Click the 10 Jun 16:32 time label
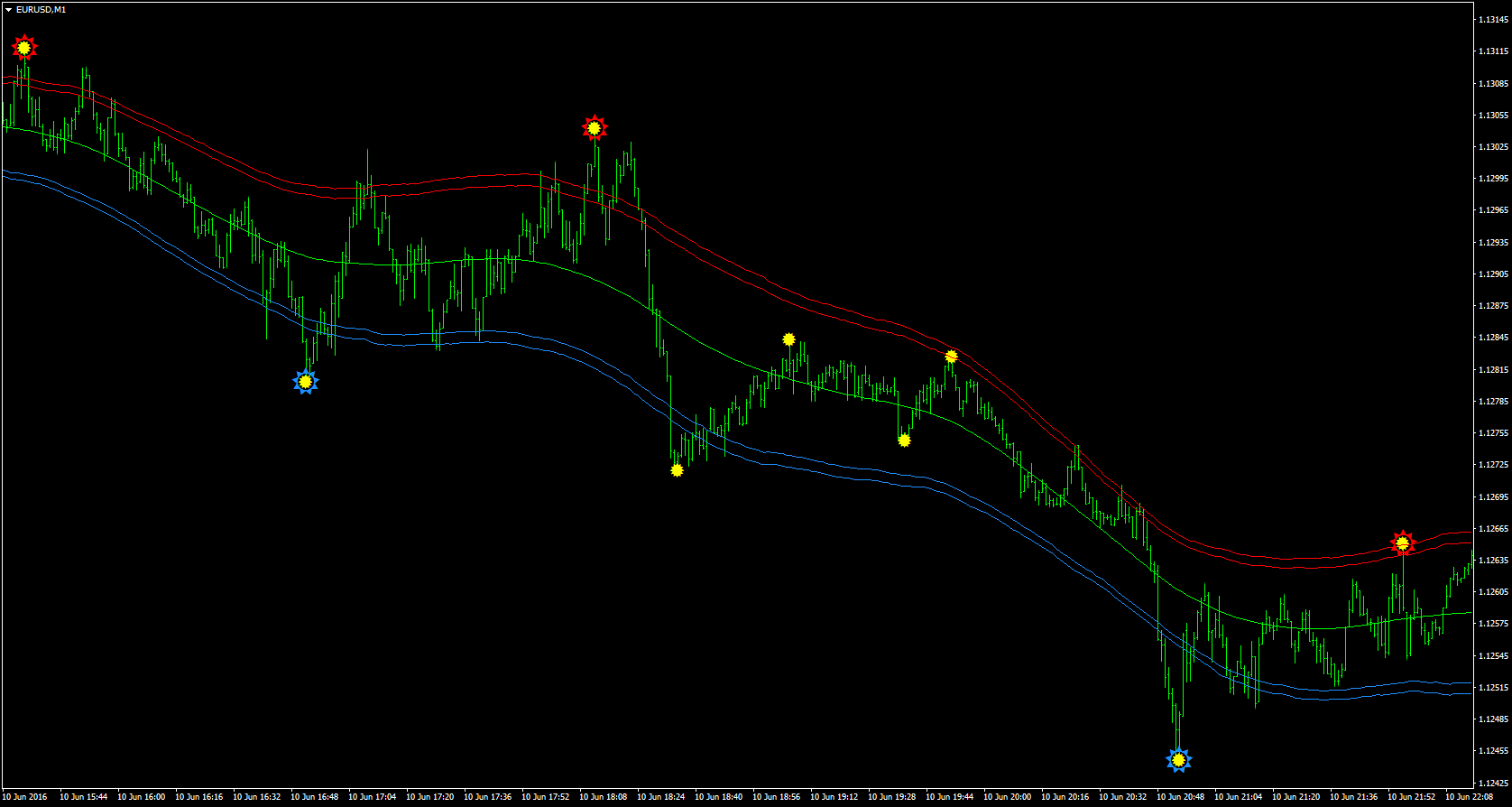This screenshot has width=1512, height=807. pos(257,797)
